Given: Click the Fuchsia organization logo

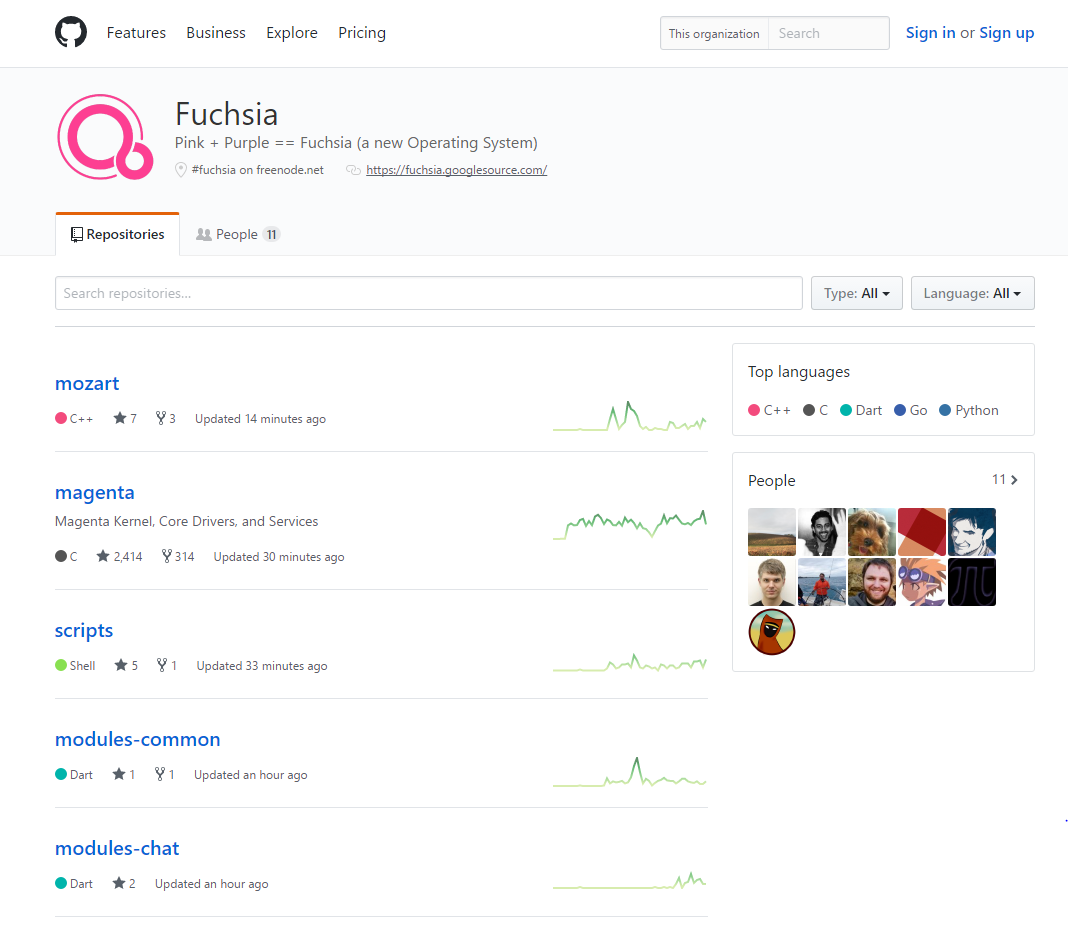Looking at the screenshot, I should [106, 137].
